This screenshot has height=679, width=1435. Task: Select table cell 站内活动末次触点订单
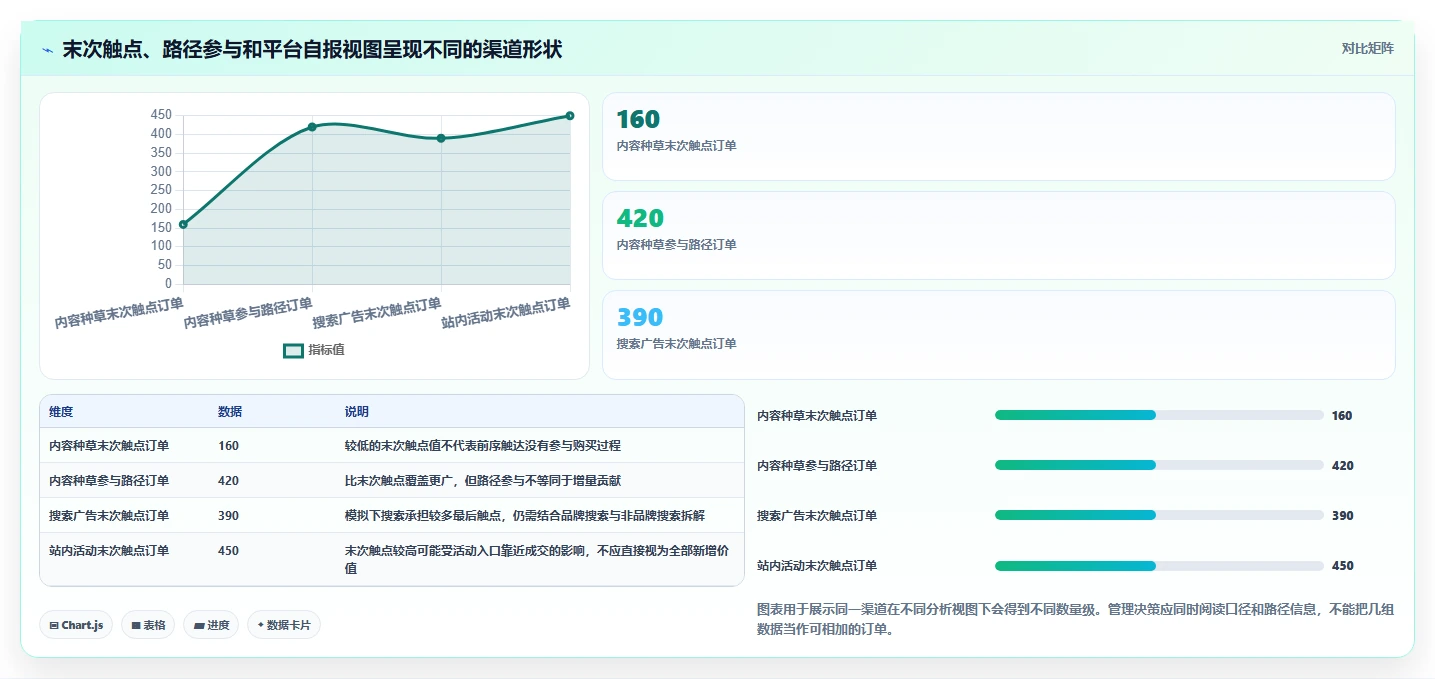[109, 551]
